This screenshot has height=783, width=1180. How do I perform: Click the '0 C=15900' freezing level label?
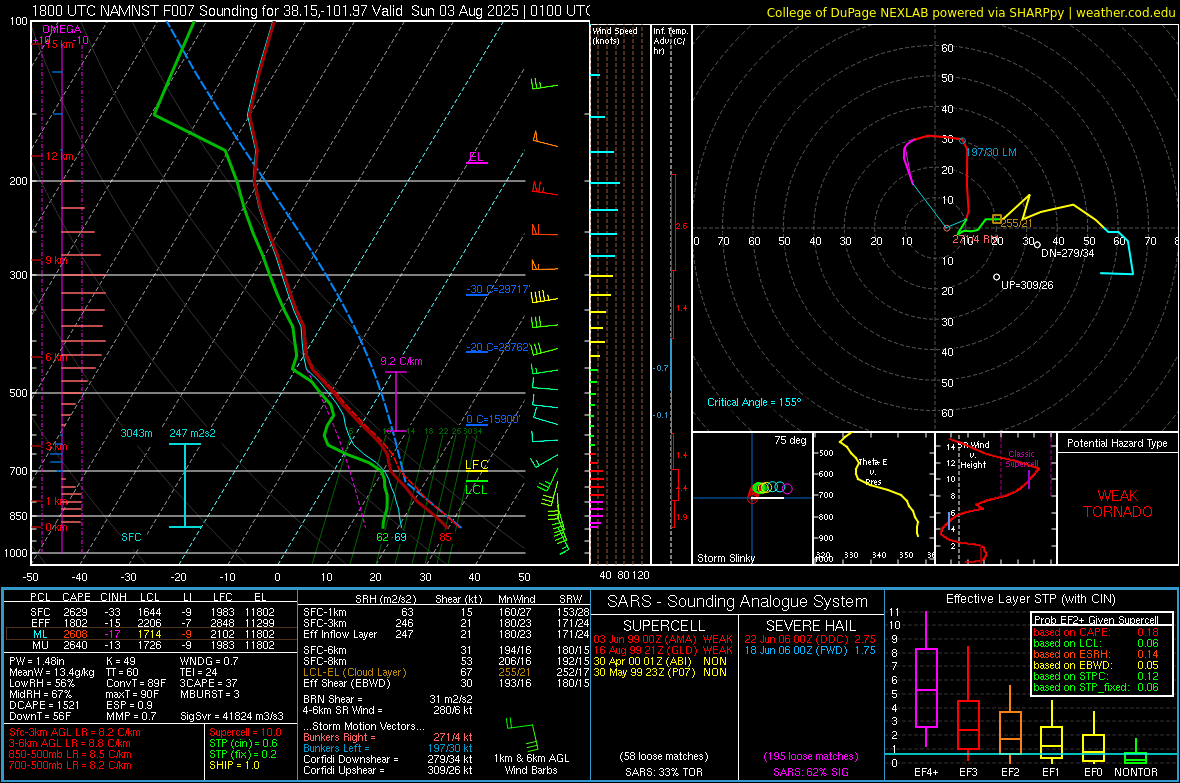tap(492, 419)
